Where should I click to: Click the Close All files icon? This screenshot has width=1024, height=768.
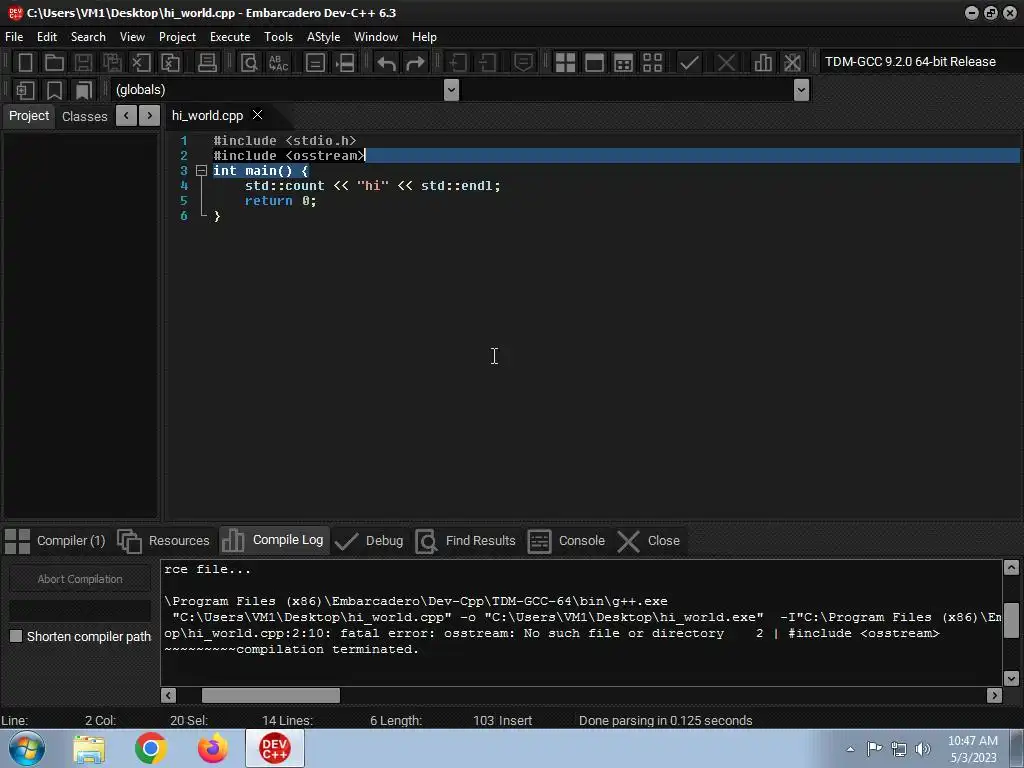pos(170,63)
